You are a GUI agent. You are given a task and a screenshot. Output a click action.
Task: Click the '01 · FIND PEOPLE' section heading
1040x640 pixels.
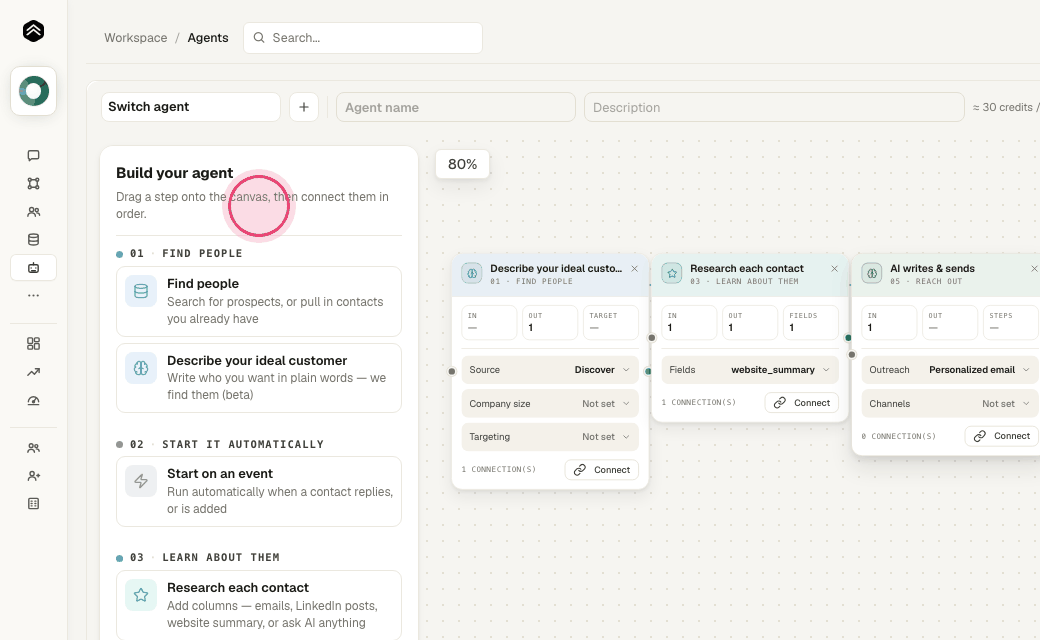[x=186, y=253]
